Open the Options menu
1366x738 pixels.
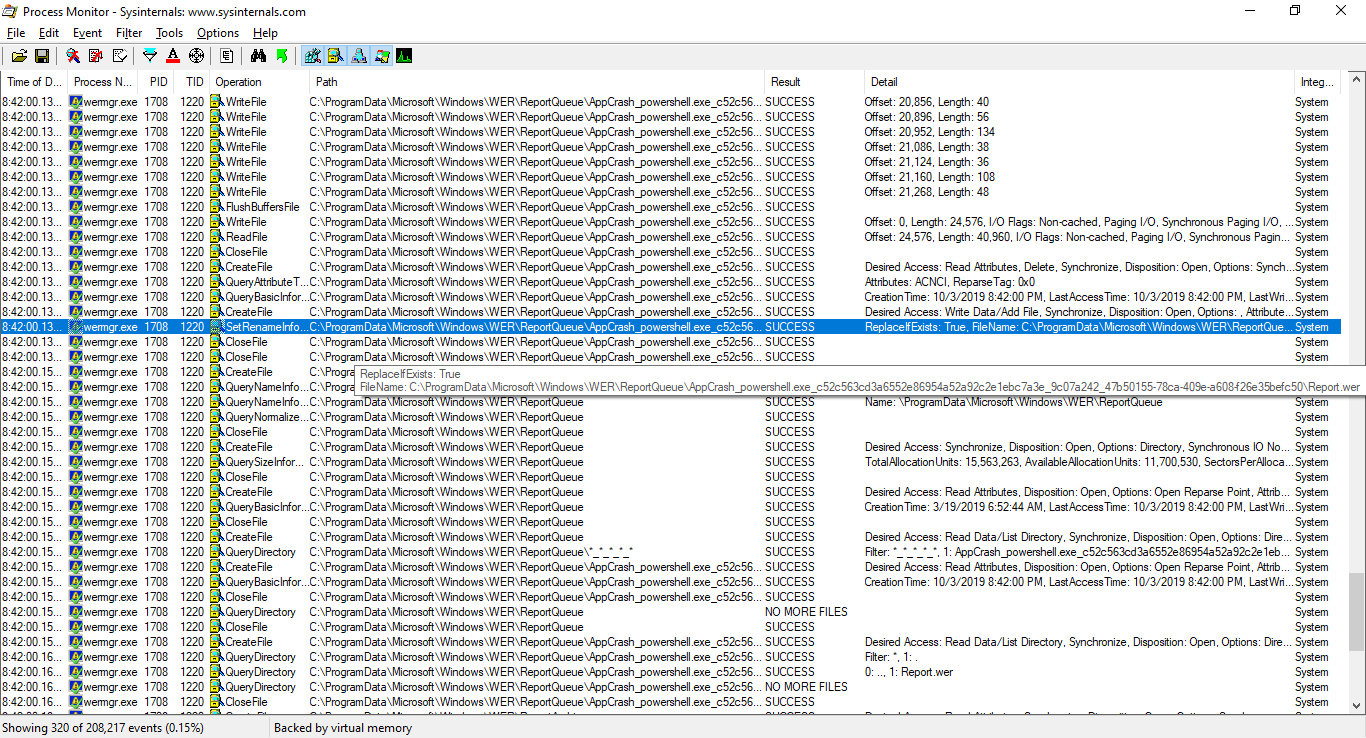(218, 33)
